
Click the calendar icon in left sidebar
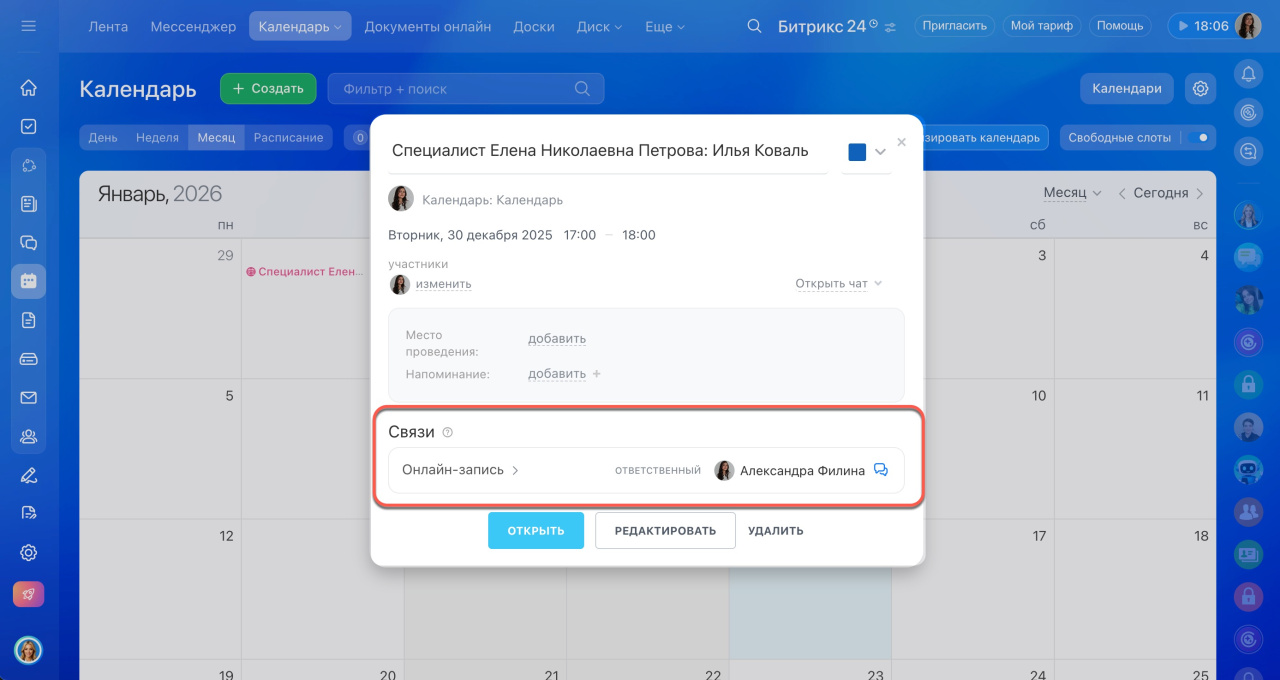pyautogui.click(x=28, y=281)
